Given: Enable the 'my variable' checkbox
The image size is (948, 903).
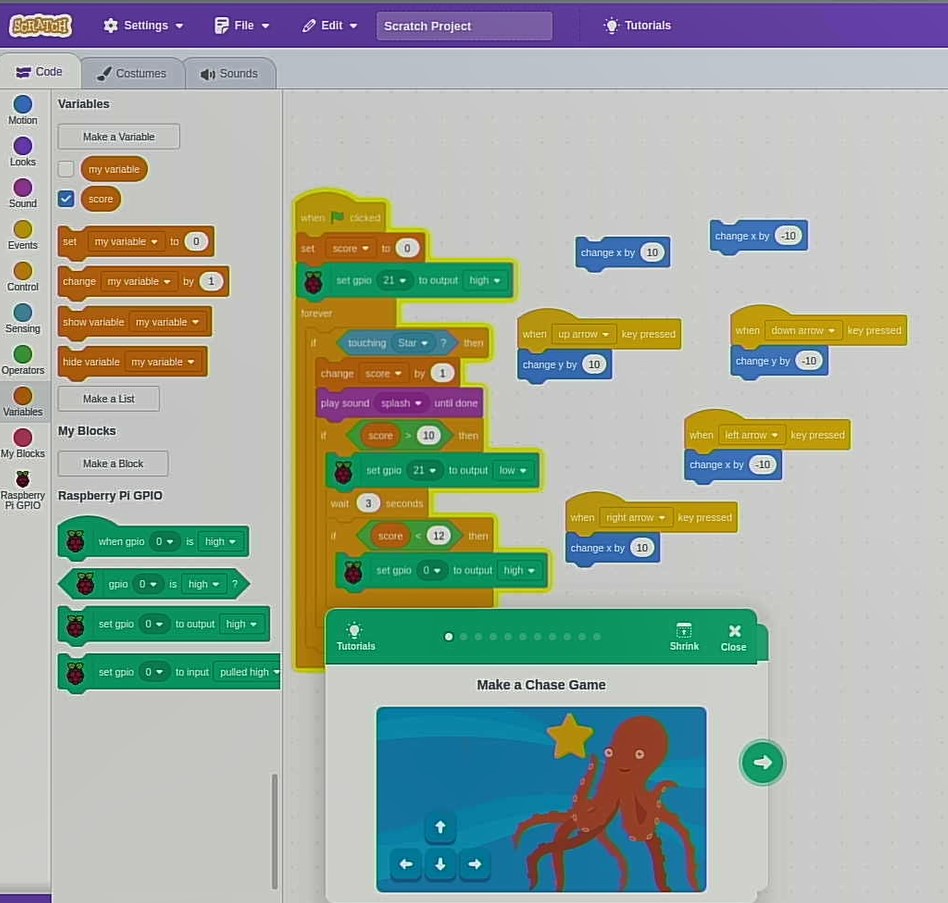Looking at the screenshot, I should [66, 169].
